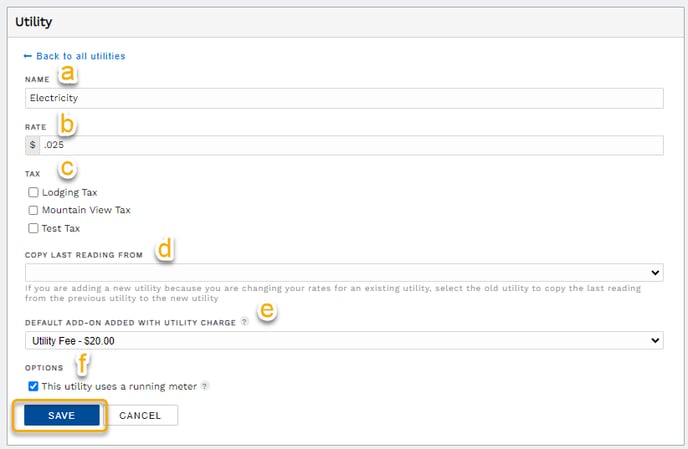Viewport: 688px width, 449px height.
Task: Check the Lodging Tax checkbox
Action: tap(33, 192)
